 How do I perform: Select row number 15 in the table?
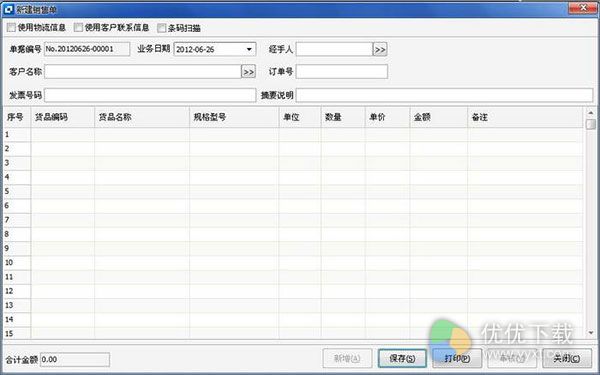tap(17, 333)
